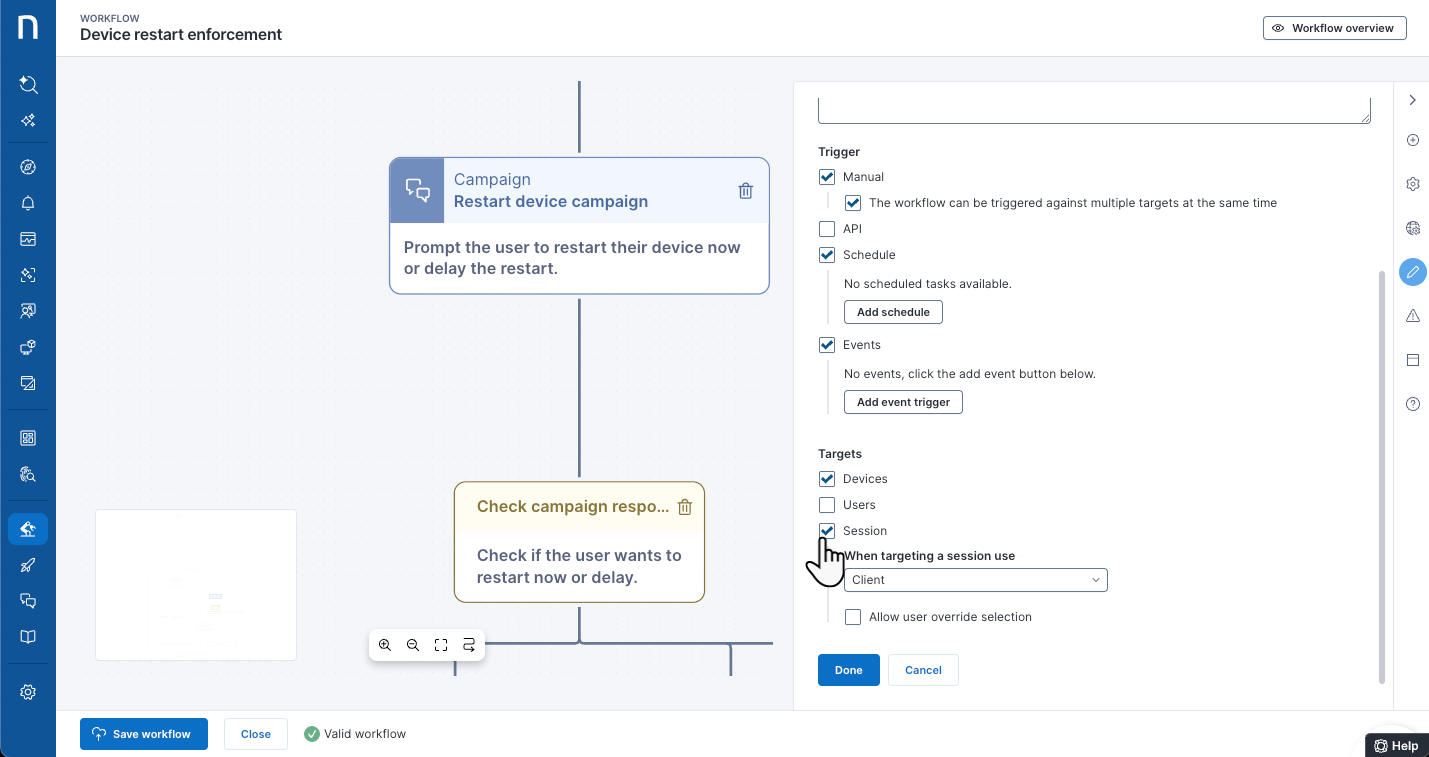1429x757 pixels.
Task: Open the warnings triangle panel
Action: point(1413,316)
